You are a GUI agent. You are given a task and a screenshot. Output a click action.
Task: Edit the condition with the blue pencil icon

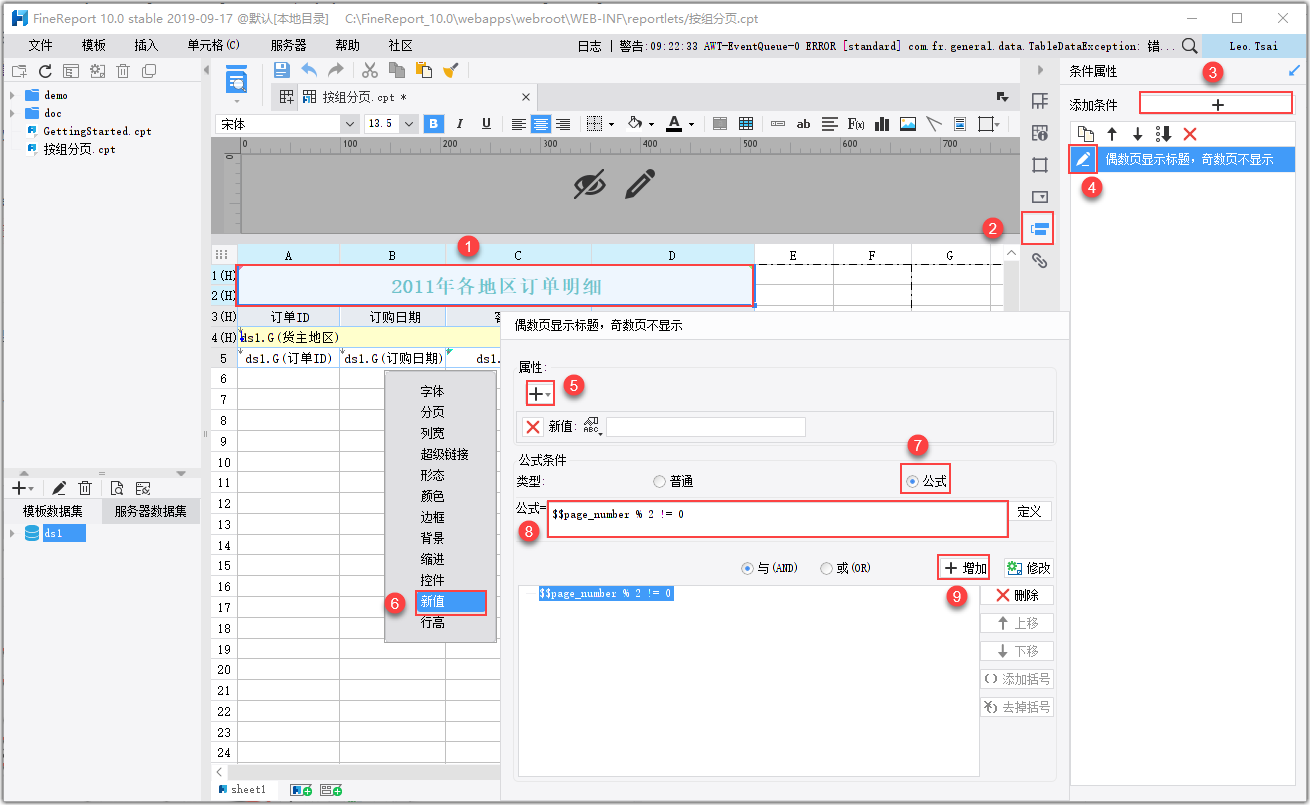point(1083,159)
